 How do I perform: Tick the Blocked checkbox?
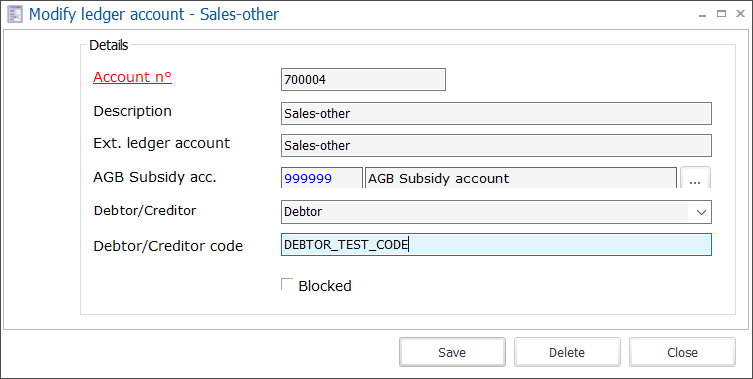[x=287, y=284]
